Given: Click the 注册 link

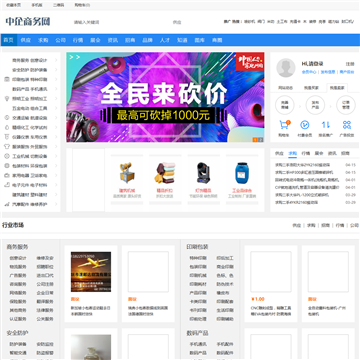Looking at the screenshot, I should pos(350,64).
